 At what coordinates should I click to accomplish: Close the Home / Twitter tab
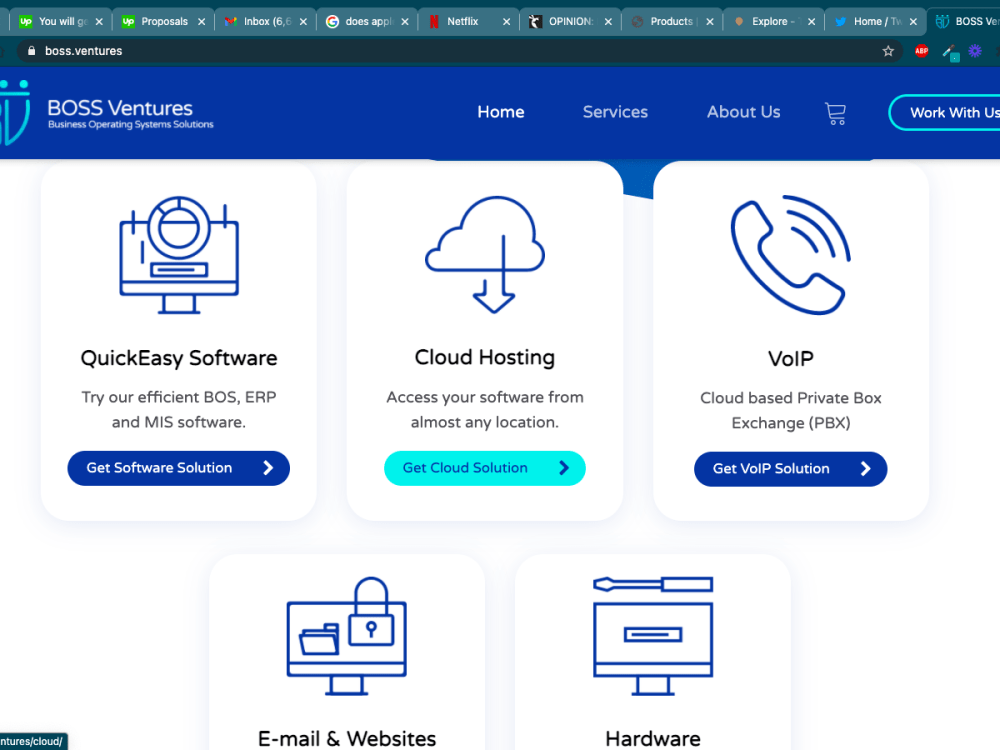pyautogui.click(x=913, y=22)
